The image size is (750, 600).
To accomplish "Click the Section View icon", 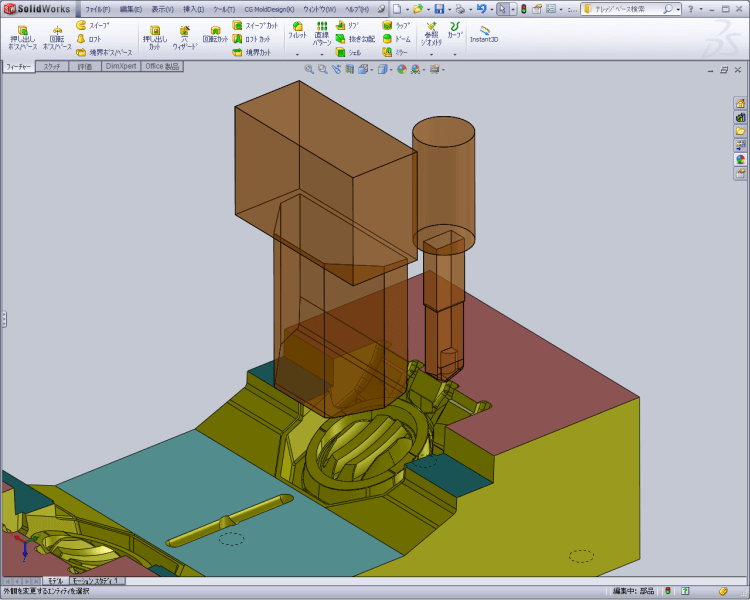I will (x=350, y=69).
